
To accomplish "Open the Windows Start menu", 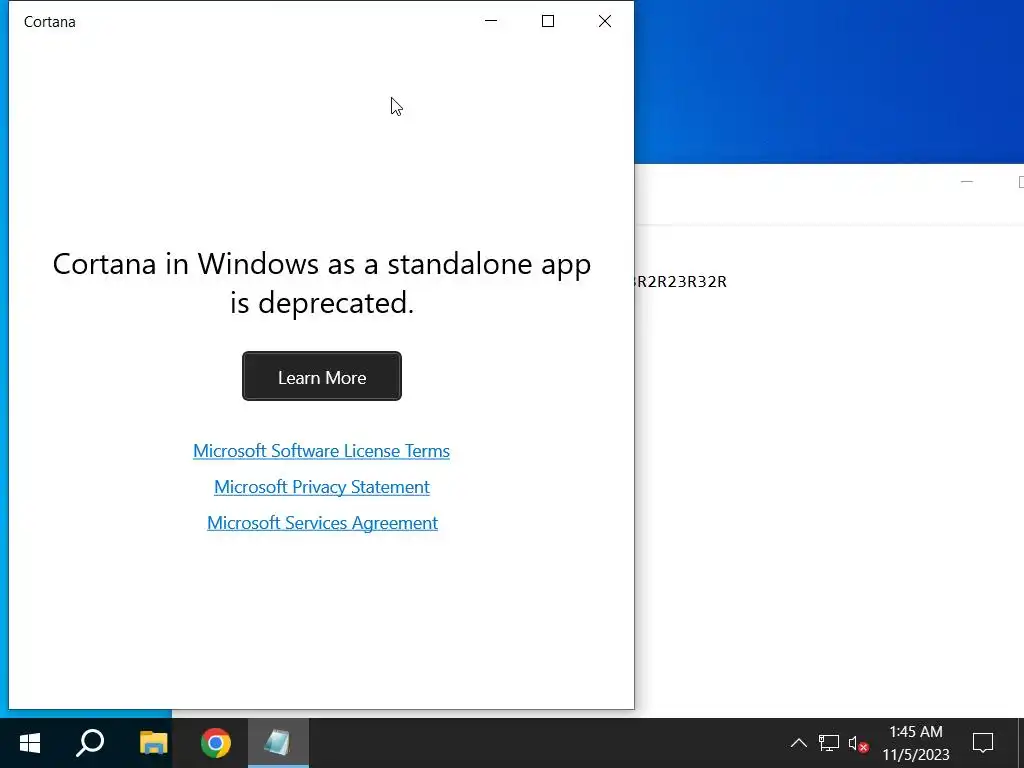I will pyautogui.click(x=29, y=743).
